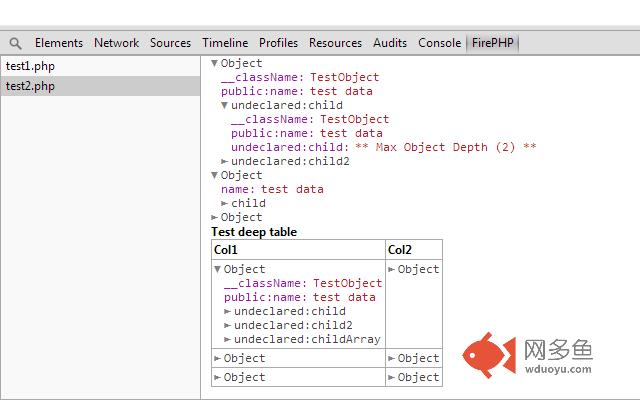The image size is (640, 400).
Task: Select the FirePHP tab
Action: click(494, 43)
